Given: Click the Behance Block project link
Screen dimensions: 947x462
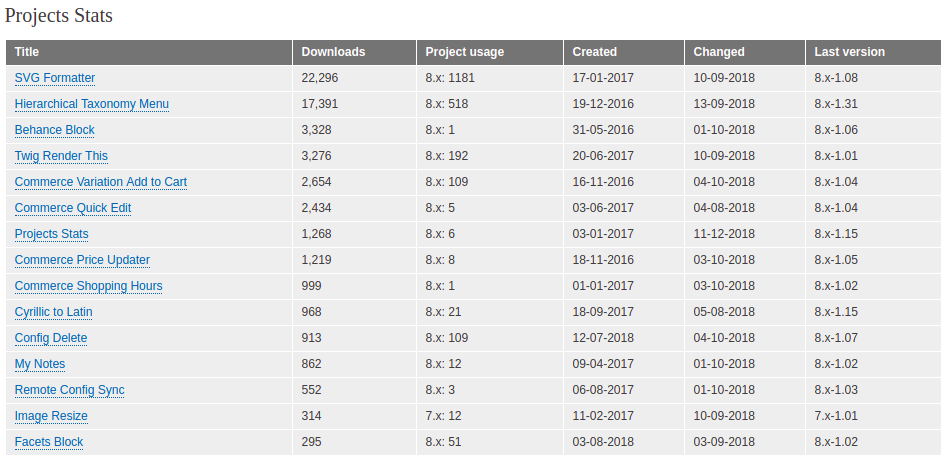Looking at the screenshot, I should point(54,130).
